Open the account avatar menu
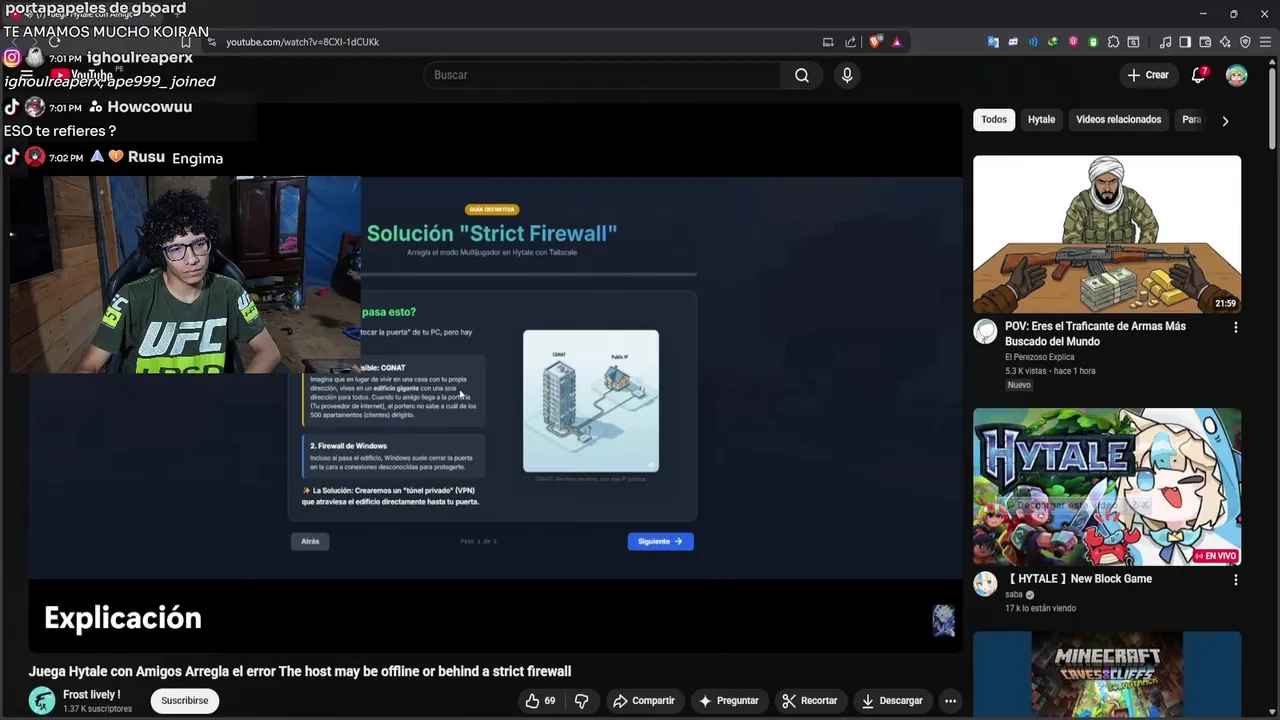This screenshot has width=1280, height=720. click(x=1237, y=75)
